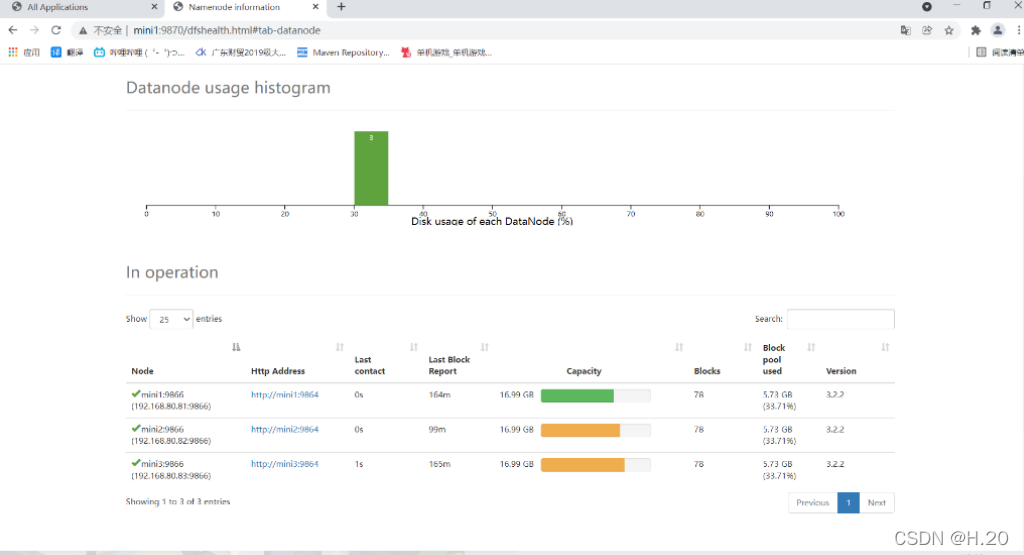
Task: Click the Showing 1 to 3 entries text
Action: point(178,501)
